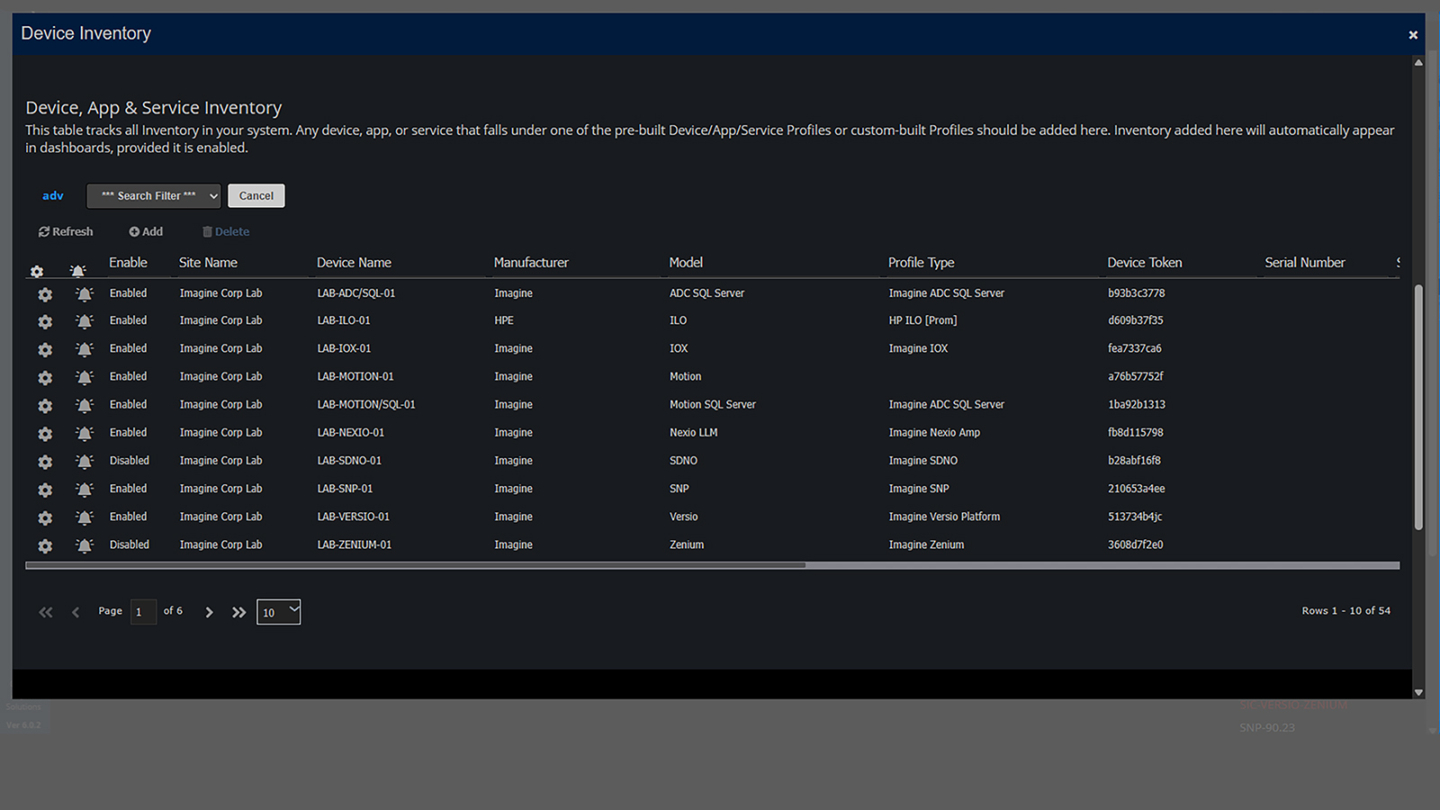Image resolution: width=1440 pixels, height=810 pixels.
Task: Click the gear column header icon
Action: click(37, 272)
